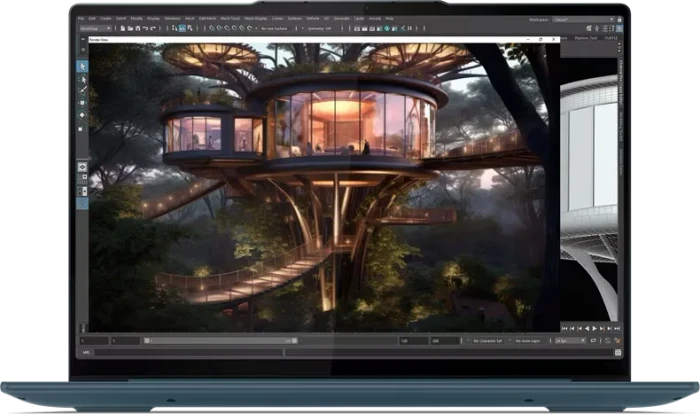
Task: Play the animation forwards
Action: click(595, 329)
